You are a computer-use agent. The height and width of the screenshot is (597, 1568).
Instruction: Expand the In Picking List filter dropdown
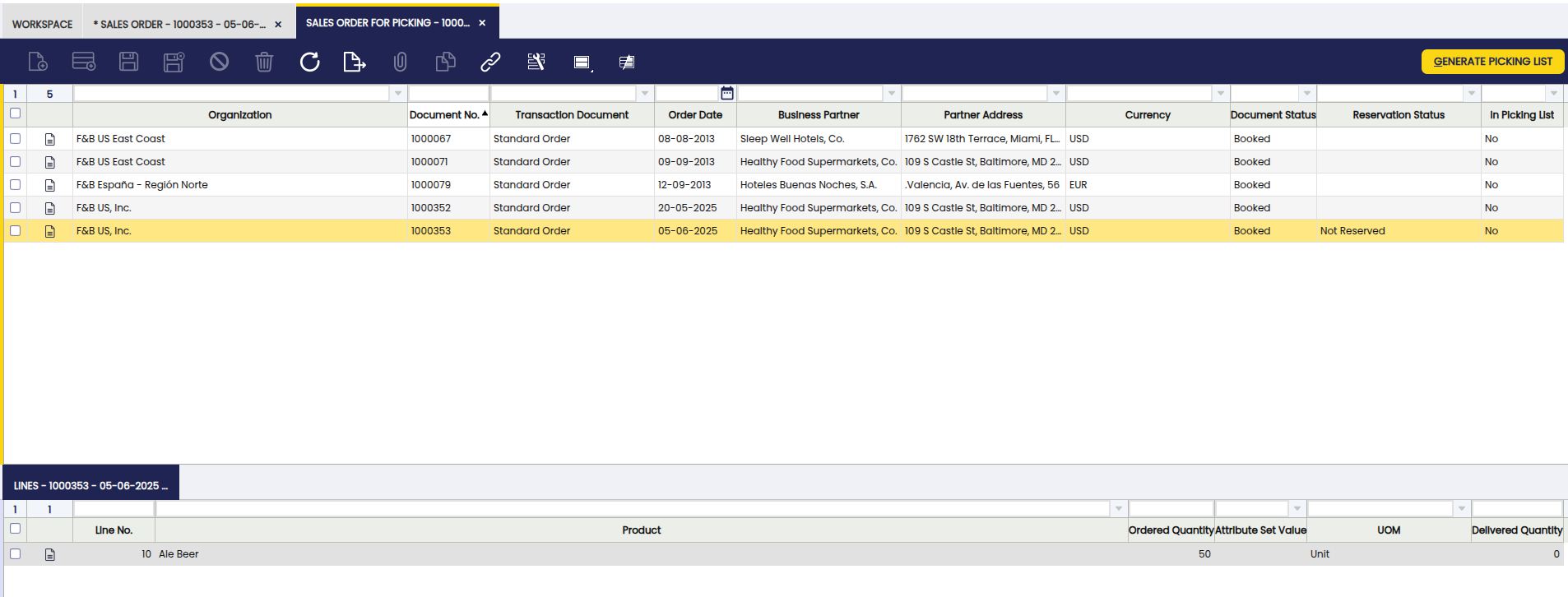(x=1554, y=94)
